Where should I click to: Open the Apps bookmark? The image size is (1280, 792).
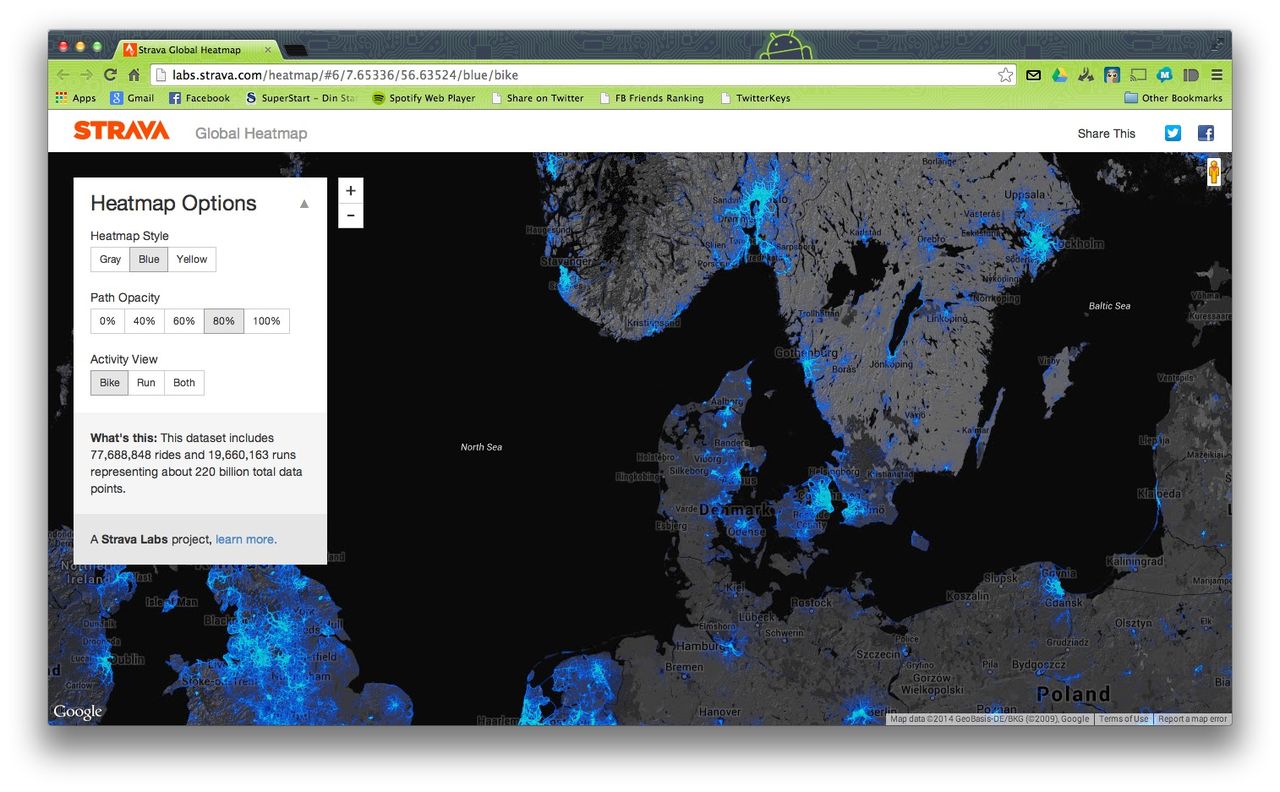76,98
